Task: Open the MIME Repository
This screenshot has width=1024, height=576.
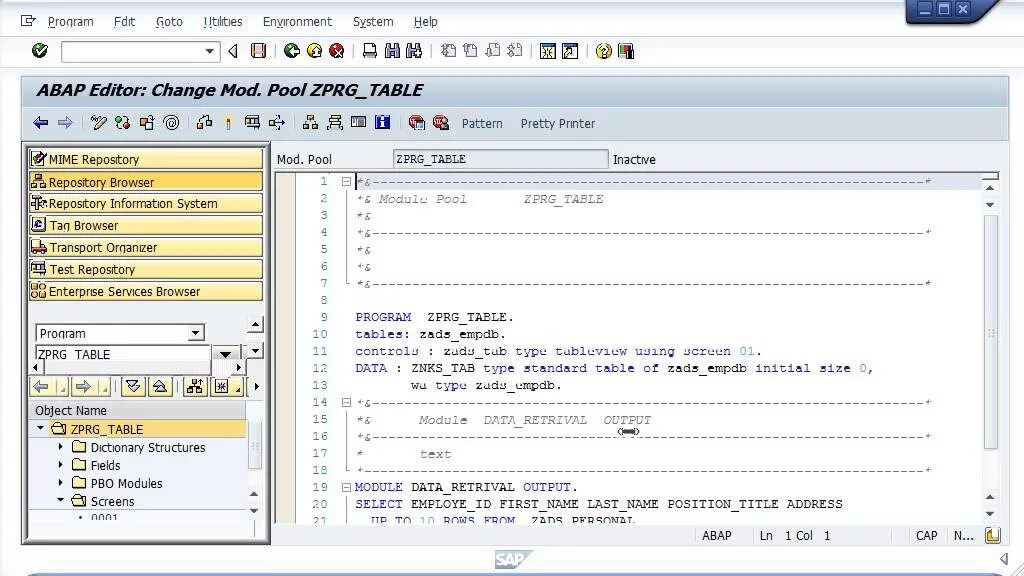Action: click(146, 159)
